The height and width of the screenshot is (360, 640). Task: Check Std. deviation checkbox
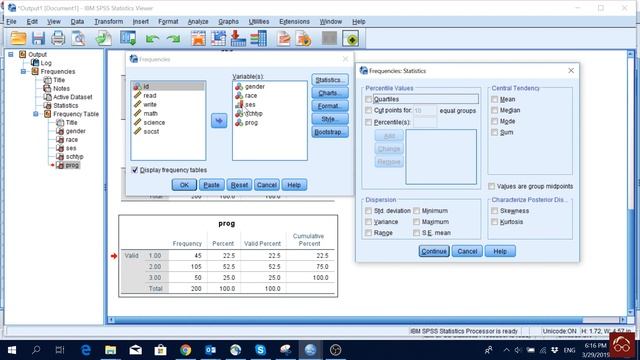369,211
